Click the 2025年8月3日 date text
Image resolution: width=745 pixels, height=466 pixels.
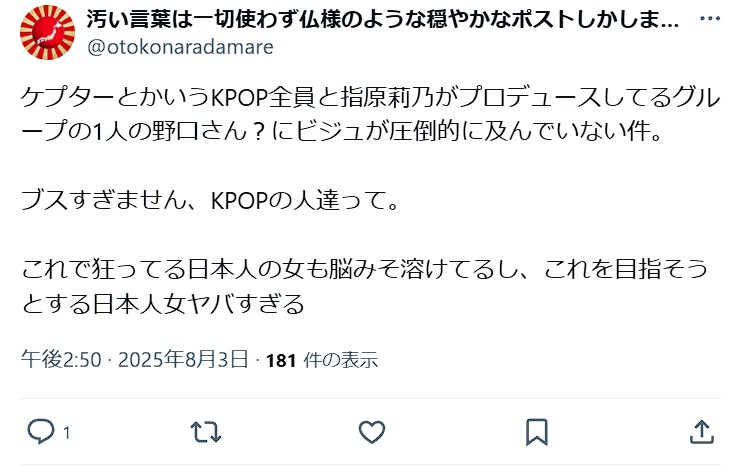point(183,360)
